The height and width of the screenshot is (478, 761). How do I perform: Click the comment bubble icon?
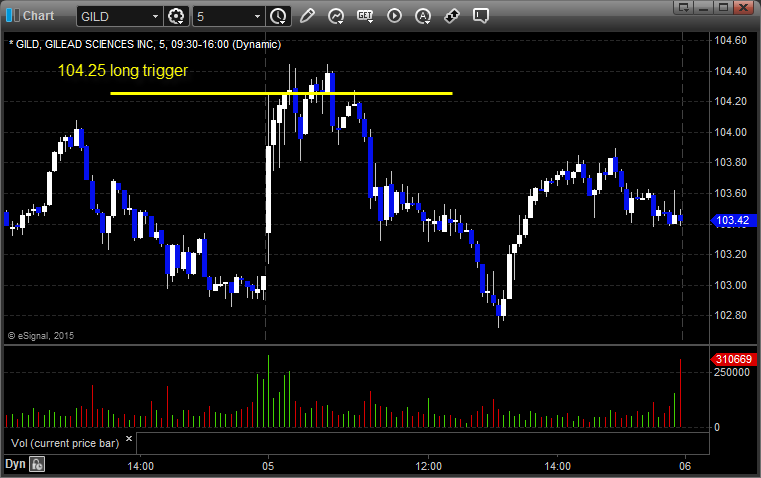(480, 16)
